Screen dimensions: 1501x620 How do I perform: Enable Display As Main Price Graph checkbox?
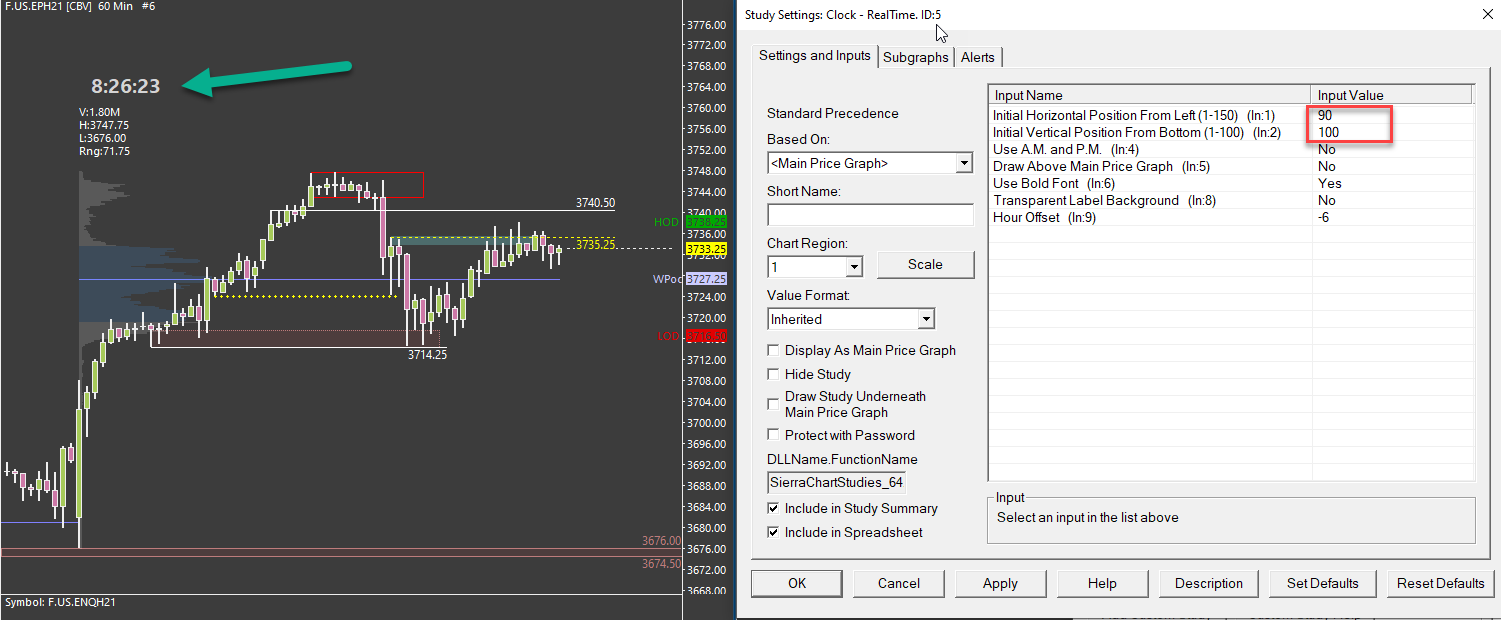774,351
